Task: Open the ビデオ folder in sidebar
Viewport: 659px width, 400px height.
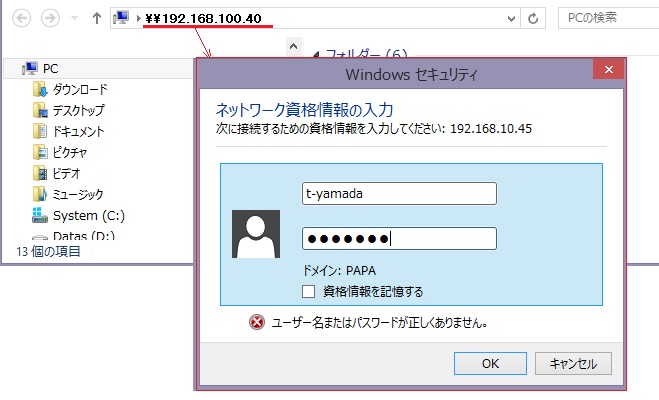Action: coord(66,173)
